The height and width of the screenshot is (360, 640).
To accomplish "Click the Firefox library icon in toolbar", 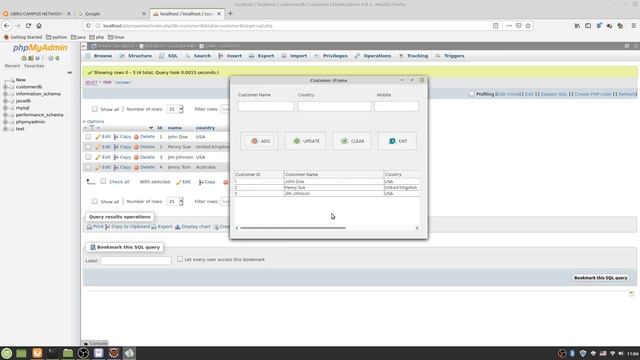I will coord(577,25).
